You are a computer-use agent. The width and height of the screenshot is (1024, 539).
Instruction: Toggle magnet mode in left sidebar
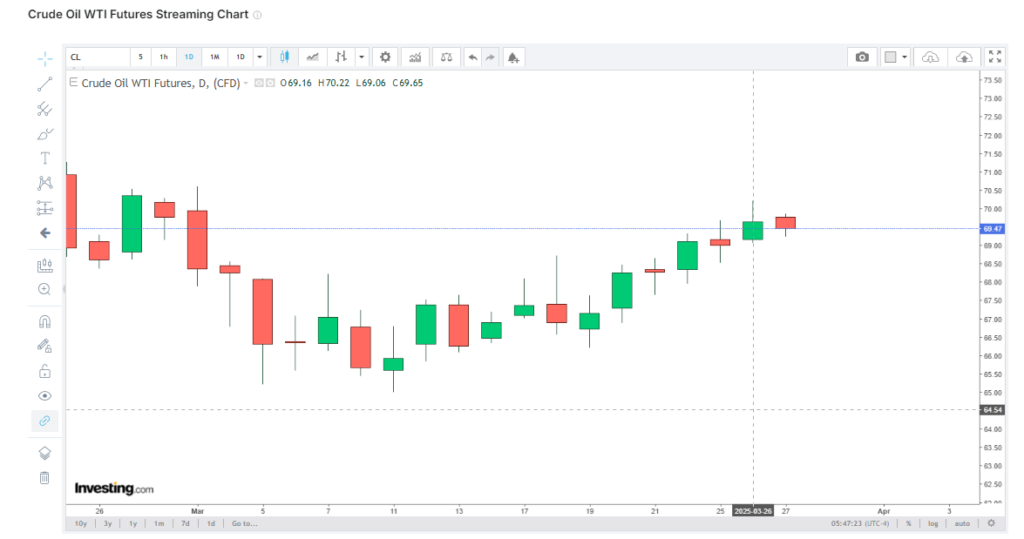44,322
